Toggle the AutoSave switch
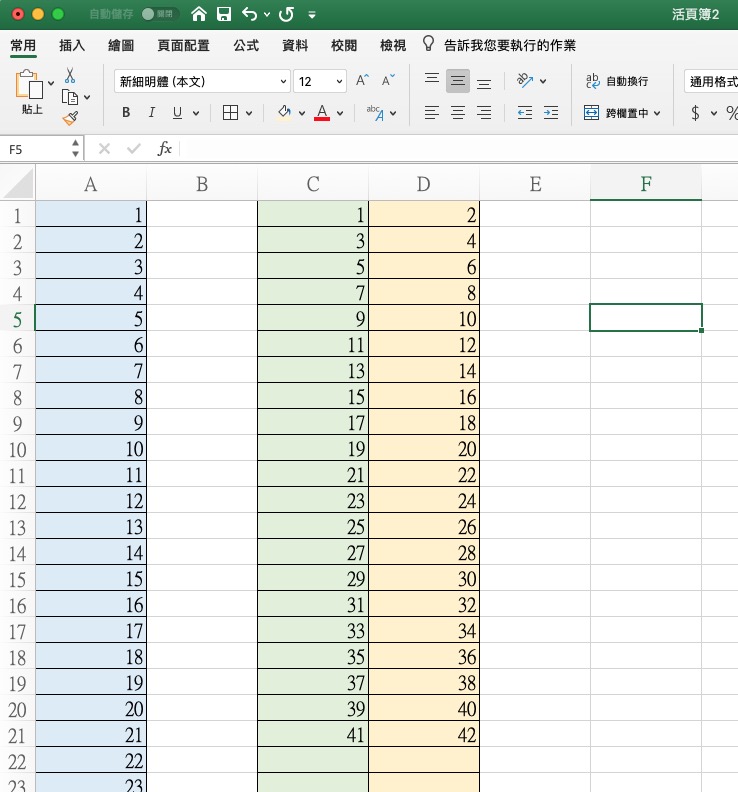The width and height of the screenshot is (738, 792). [x=159, y=15]
